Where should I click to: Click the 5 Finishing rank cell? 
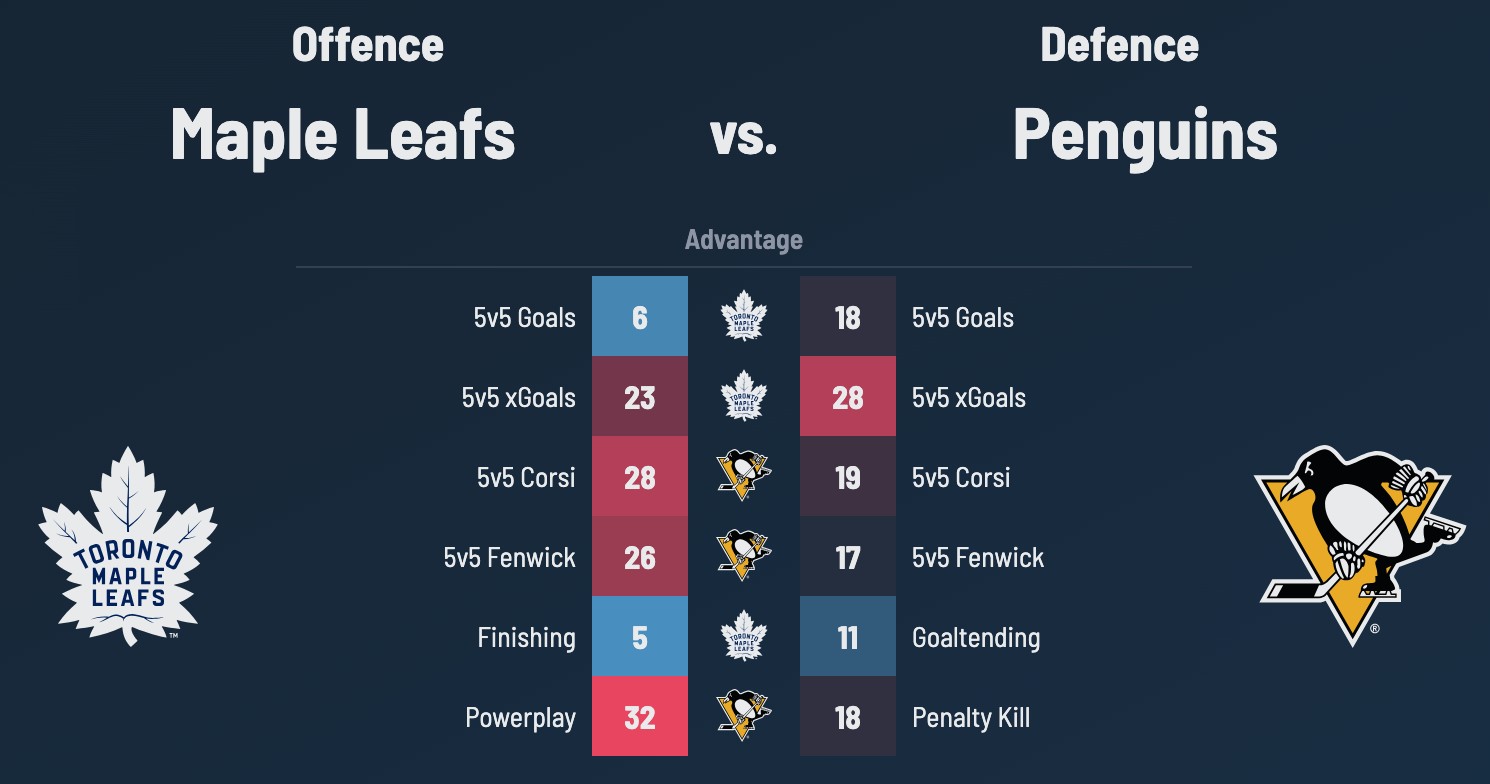[640, 636]
